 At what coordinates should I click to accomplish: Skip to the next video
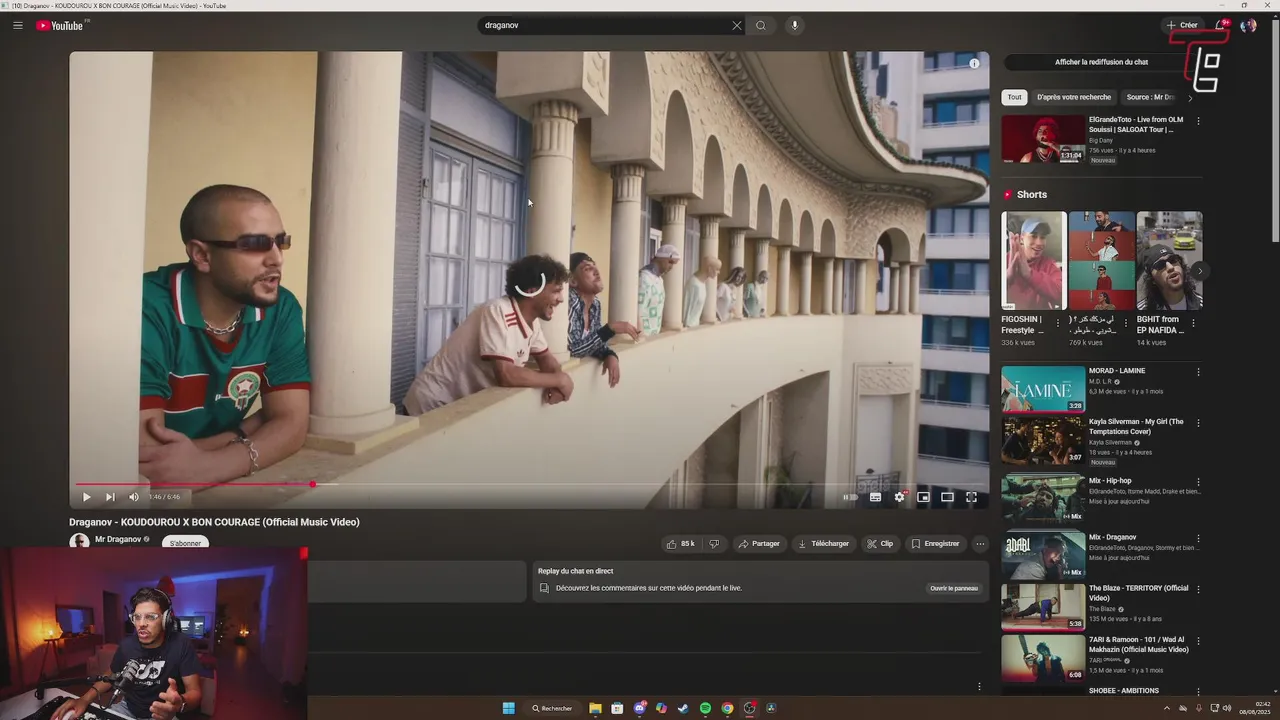pyautogui.click(x=110, y=497)
